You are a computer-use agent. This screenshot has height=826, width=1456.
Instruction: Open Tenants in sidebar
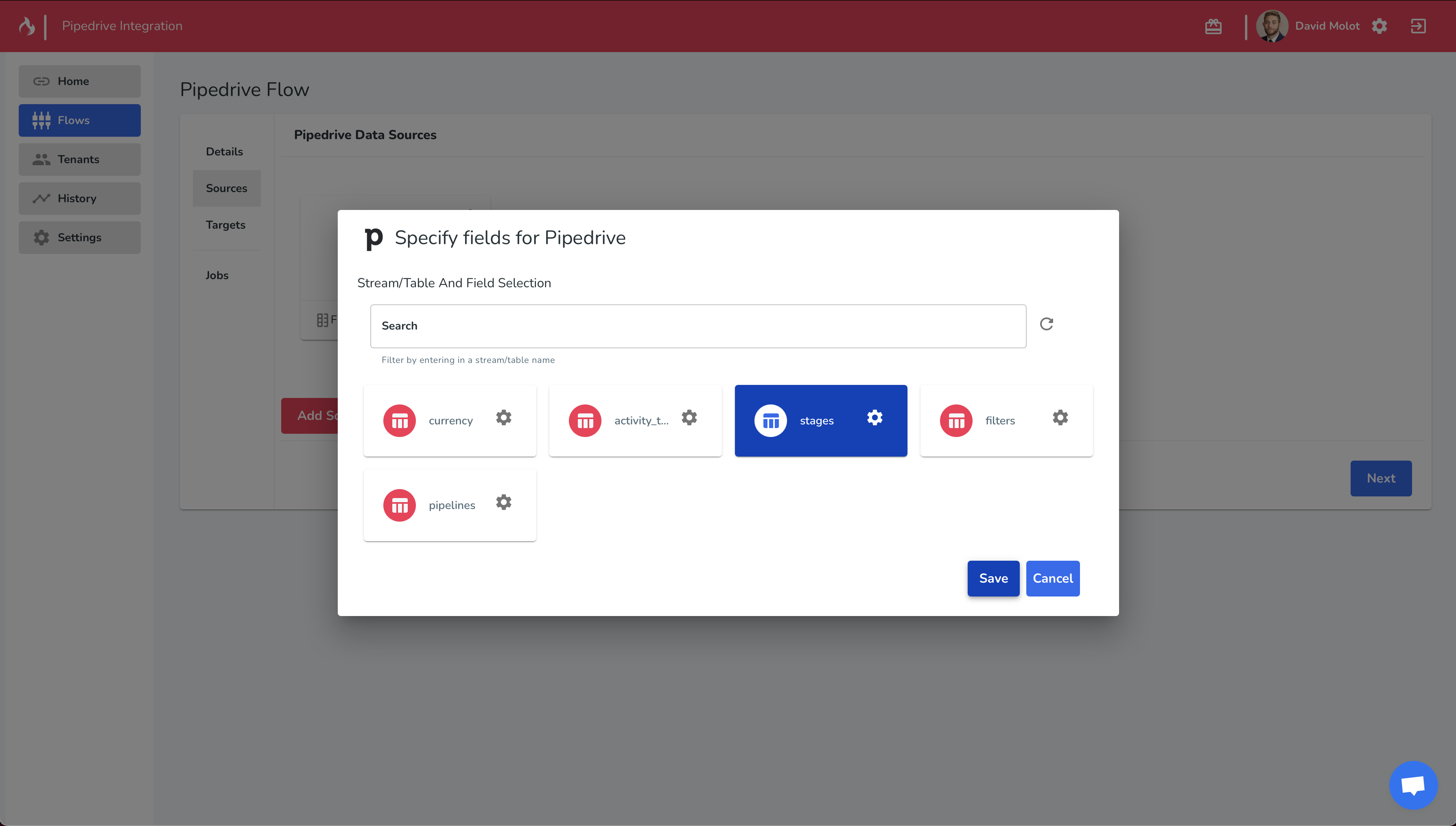click(79, 160)
